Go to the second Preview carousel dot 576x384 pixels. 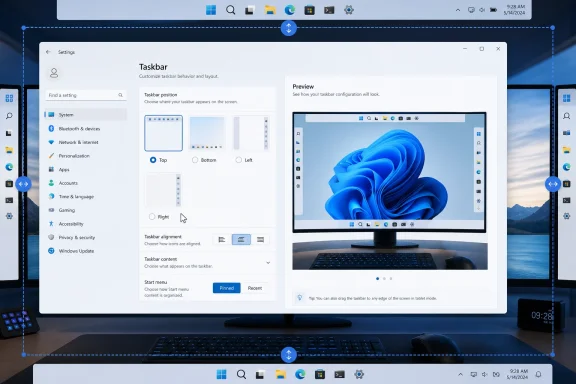coord(384,279)
